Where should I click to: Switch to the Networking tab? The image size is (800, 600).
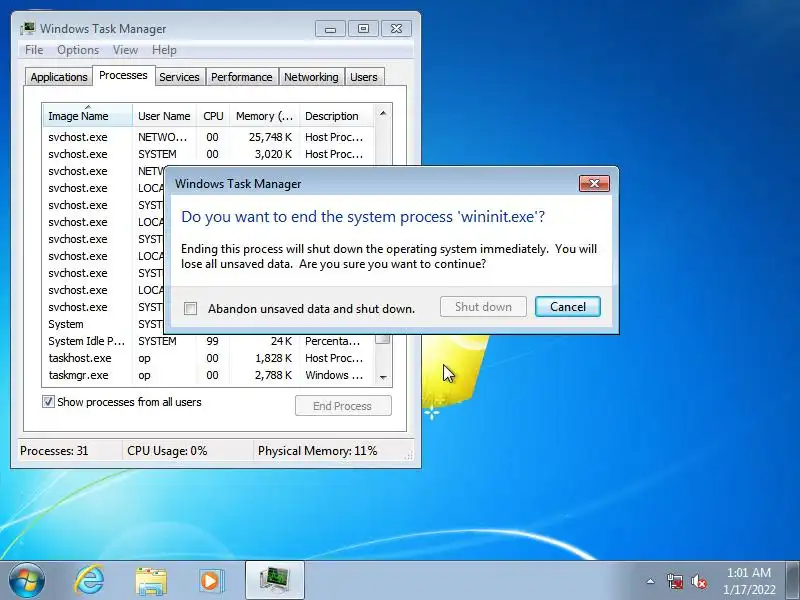coord(311,77)
